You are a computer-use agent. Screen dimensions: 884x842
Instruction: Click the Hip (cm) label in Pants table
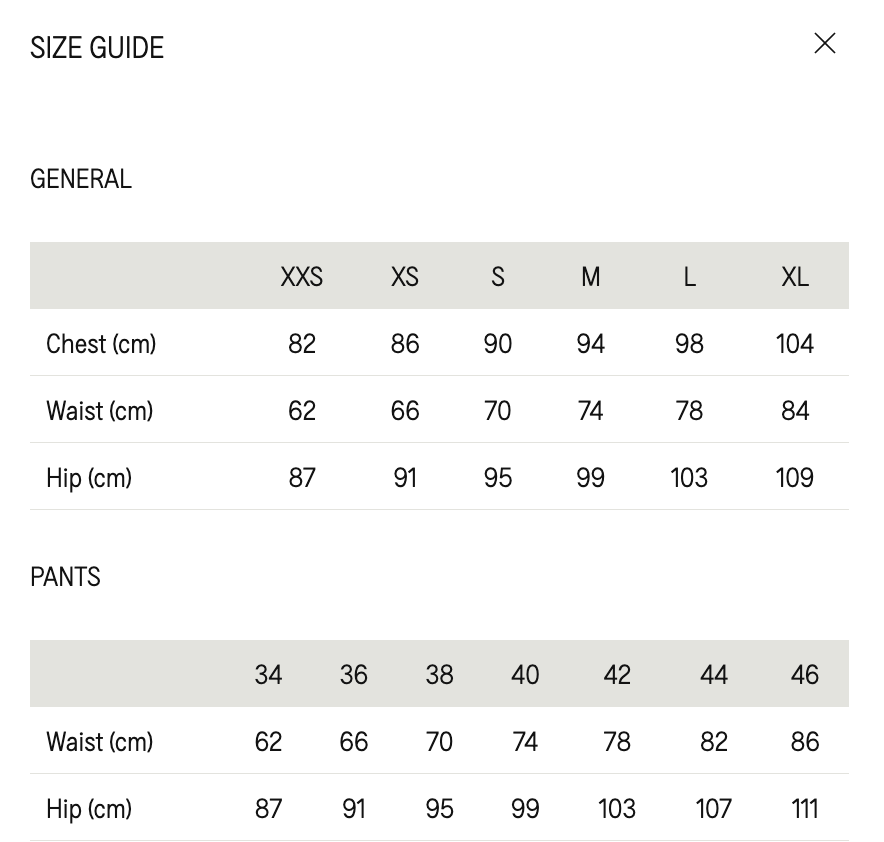[89, 809]
